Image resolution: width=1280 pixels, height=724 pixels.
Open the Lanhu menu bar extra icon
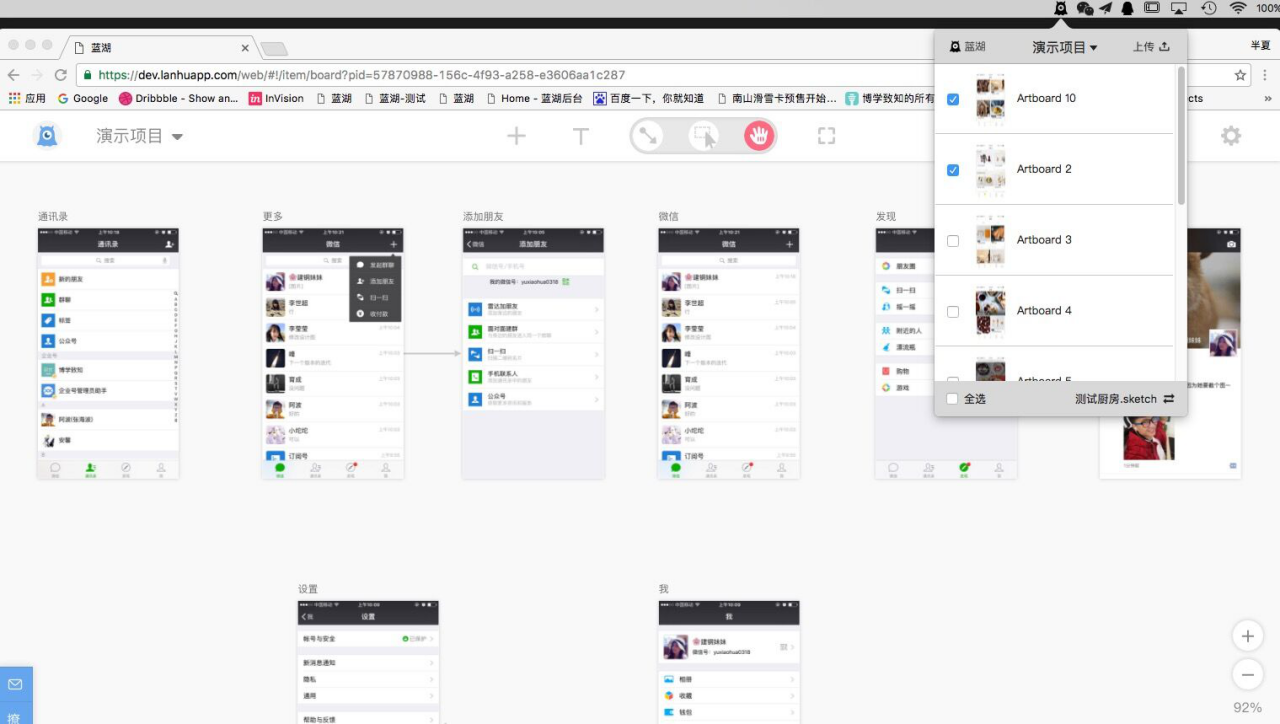tap(1060, 8)
